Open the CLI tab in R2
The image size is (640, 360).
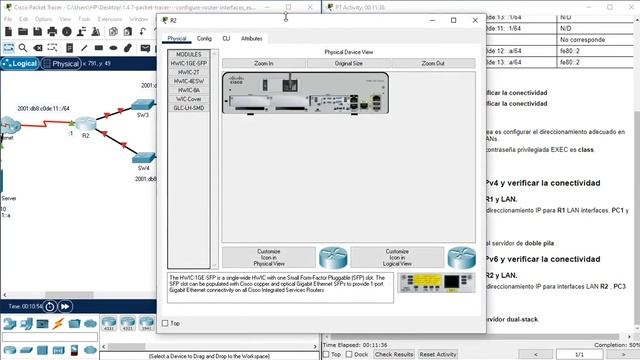pyautogui.click(x=226, y=38)
